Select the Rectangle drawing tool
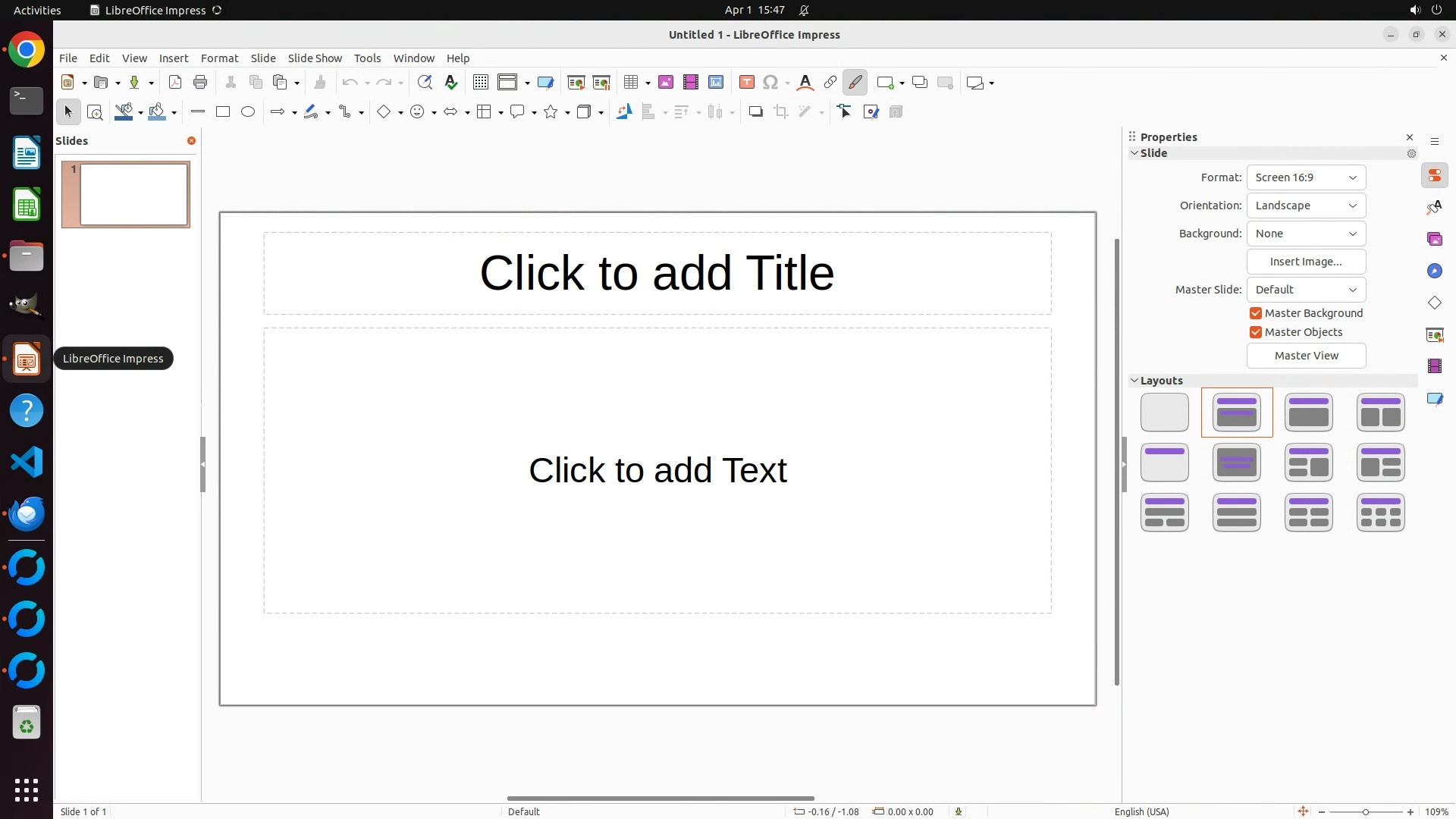Viewport: 1456px width, 819px height. click(x=223, y=111)
